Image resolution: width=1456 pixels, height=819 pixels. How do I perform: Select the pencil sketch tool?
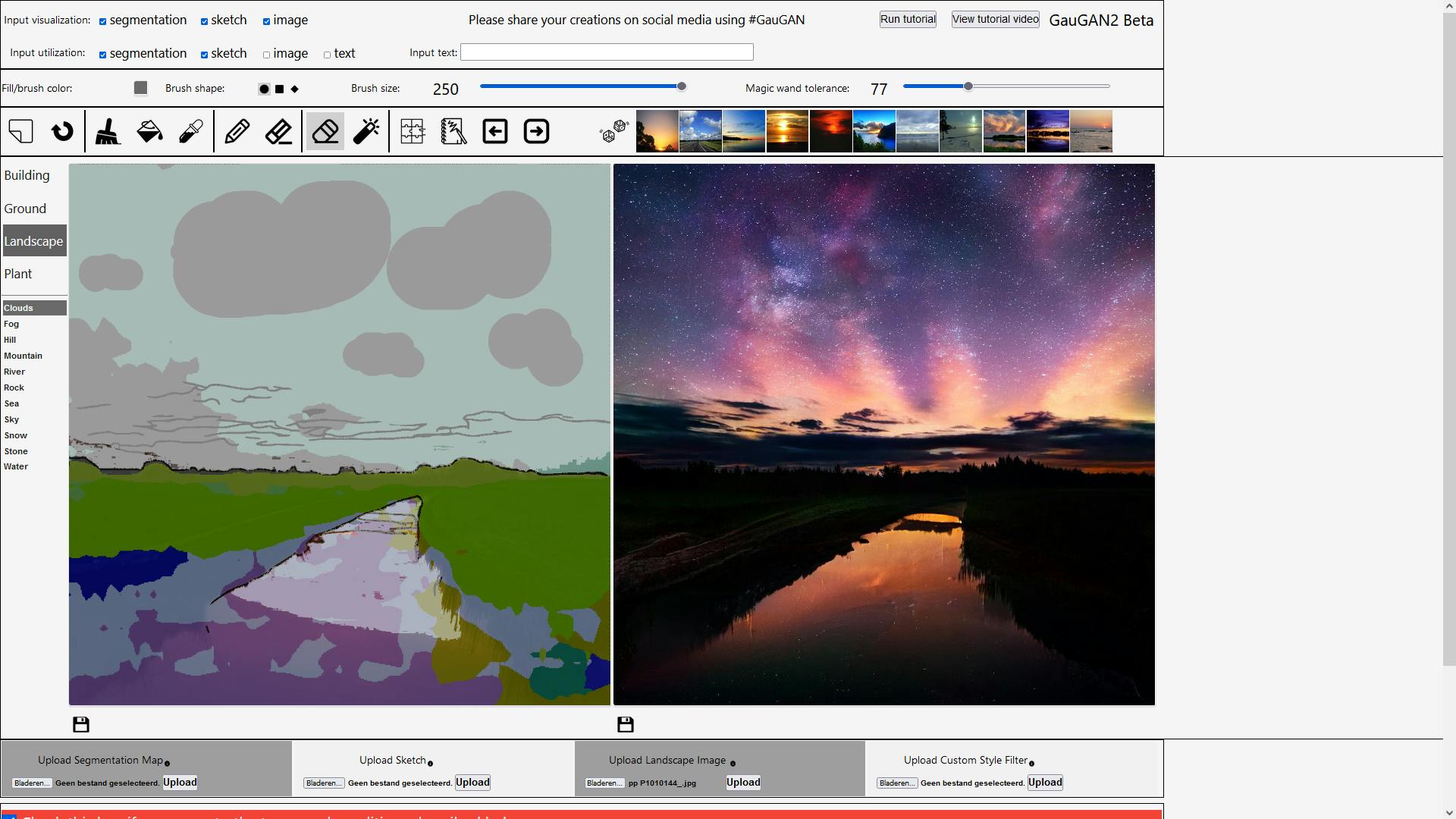point(237,131)
